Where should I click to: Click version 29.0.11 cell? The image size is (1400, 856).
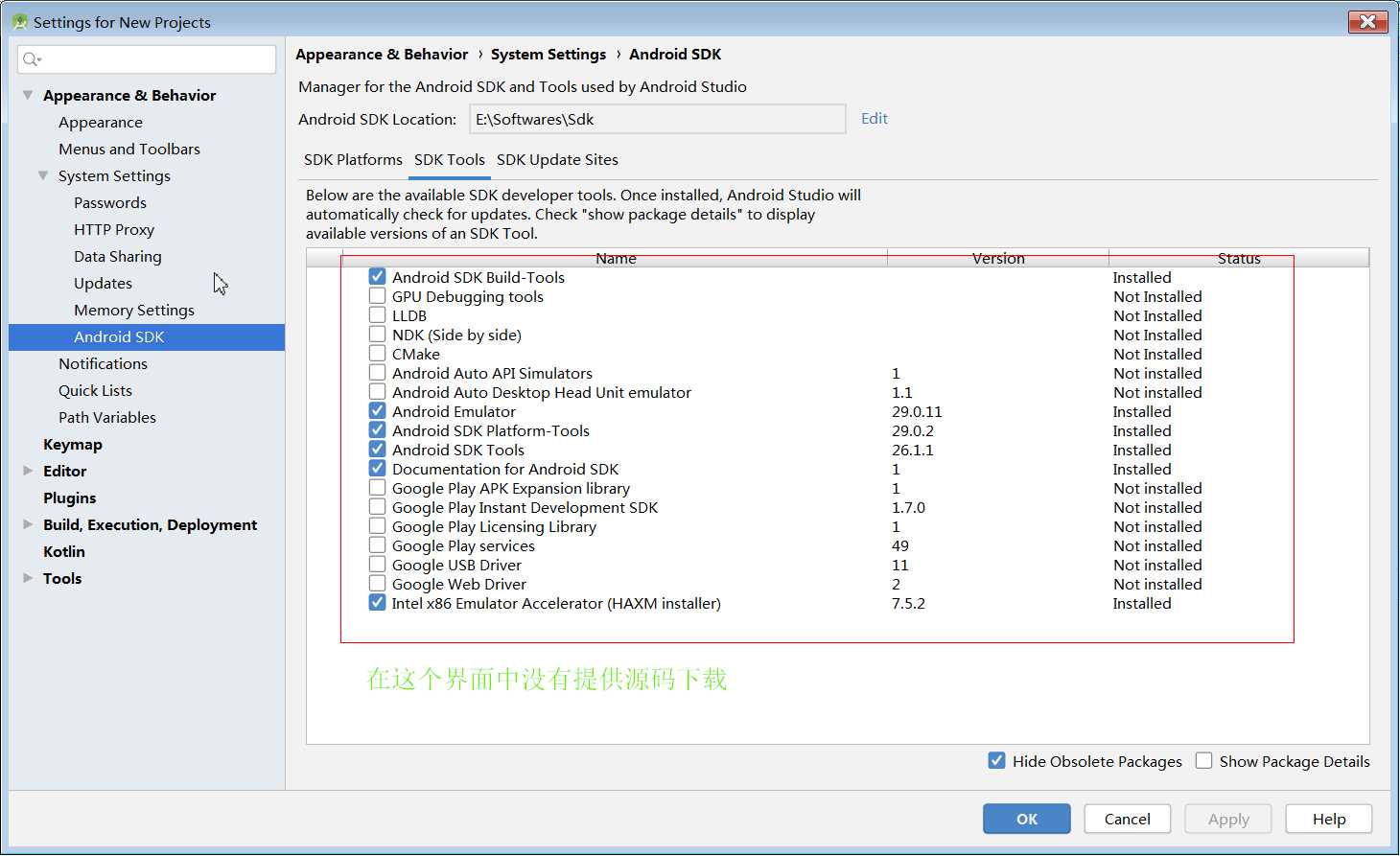pos(917,411)
